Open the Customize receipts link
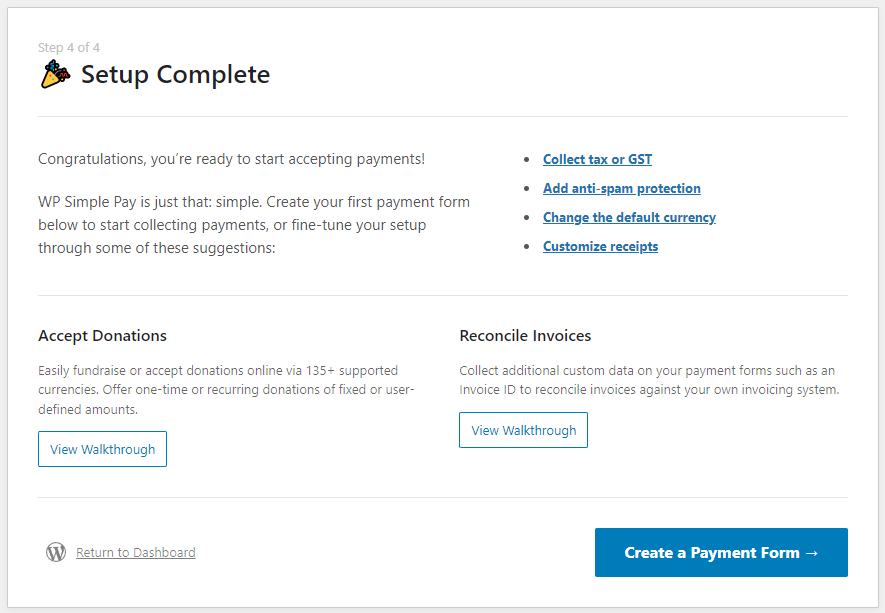Screen dimensions: 885x613 pyautogui.click(x=600, y=246)
